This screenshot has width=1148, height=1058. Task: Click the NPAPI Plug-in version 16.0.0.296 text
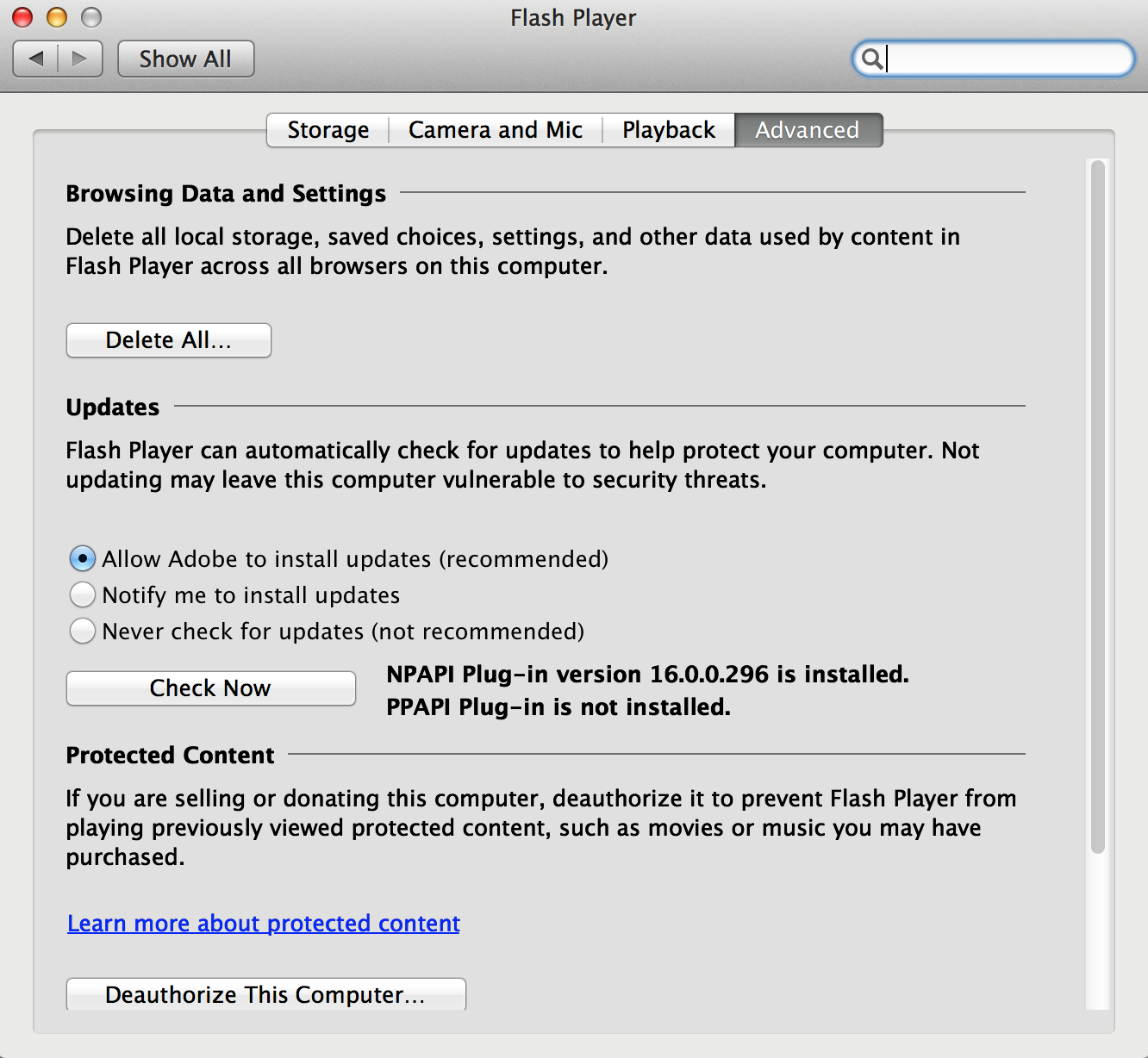(648, 675)
